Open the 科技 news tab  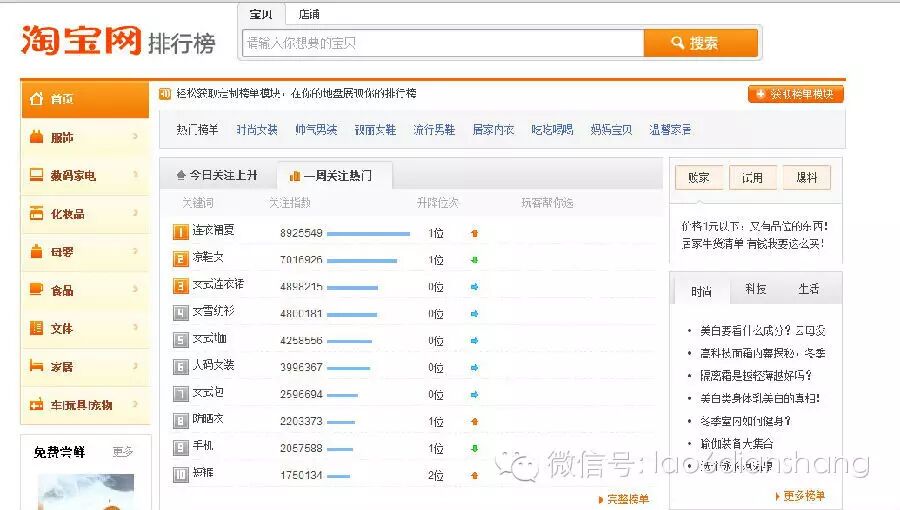tap(755, 289)
